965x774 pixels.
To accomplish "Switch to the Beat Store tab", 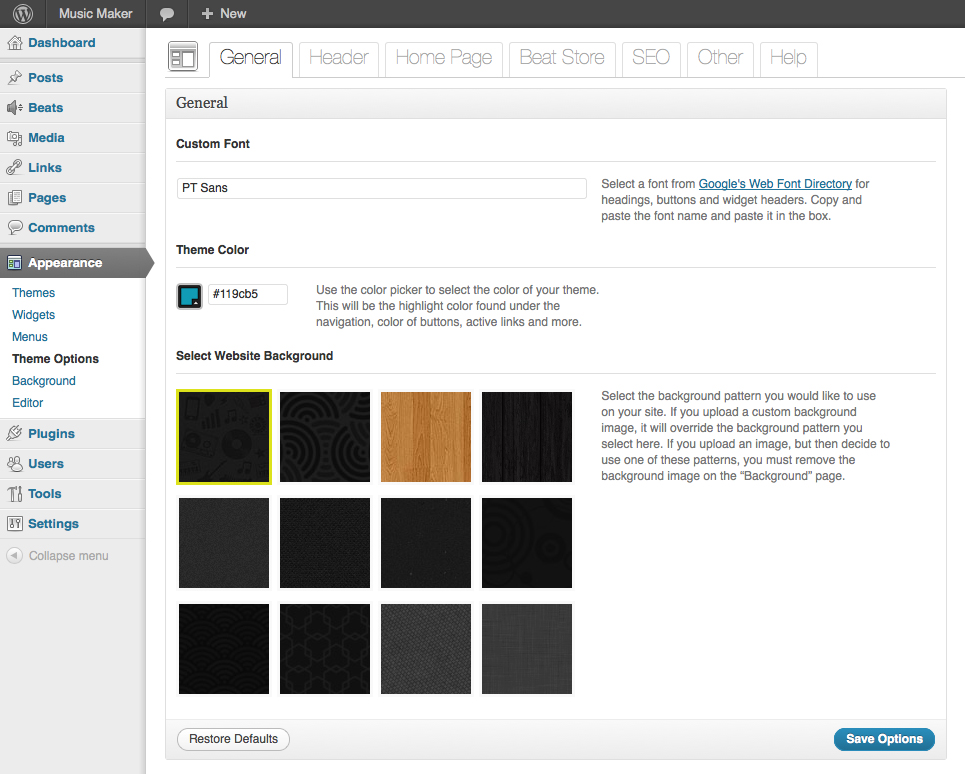I will (561, 58).
